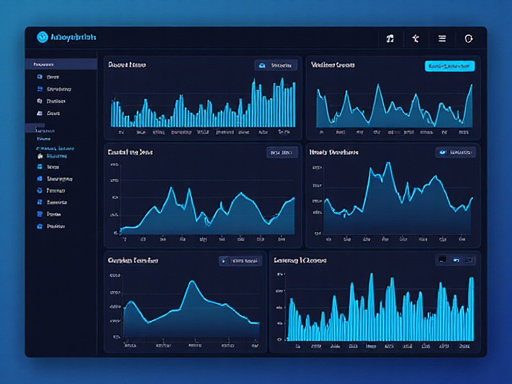Screen dimensions: 512x384
Task: Click the note-shaped icon in the header
Action: (390, 39)
